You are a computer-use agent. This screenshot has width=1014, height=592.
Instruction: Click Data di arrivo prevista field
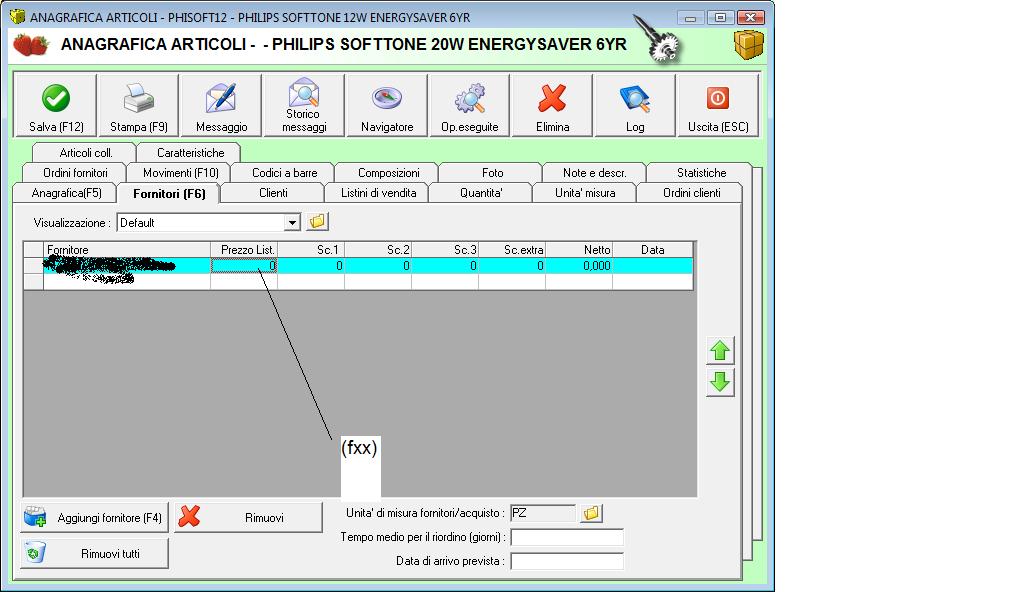click(567, 561)
